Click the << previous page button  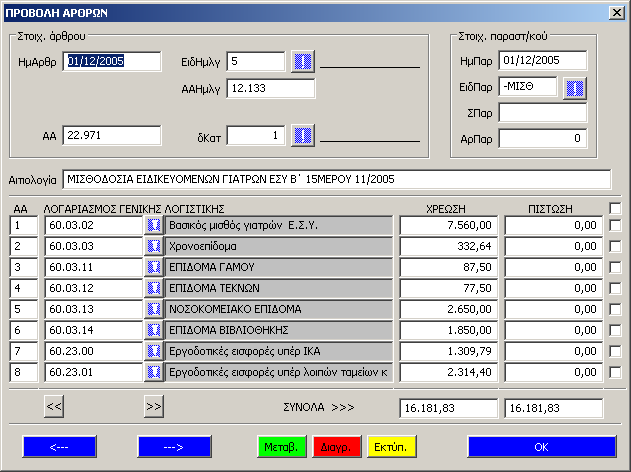point(54,406)
